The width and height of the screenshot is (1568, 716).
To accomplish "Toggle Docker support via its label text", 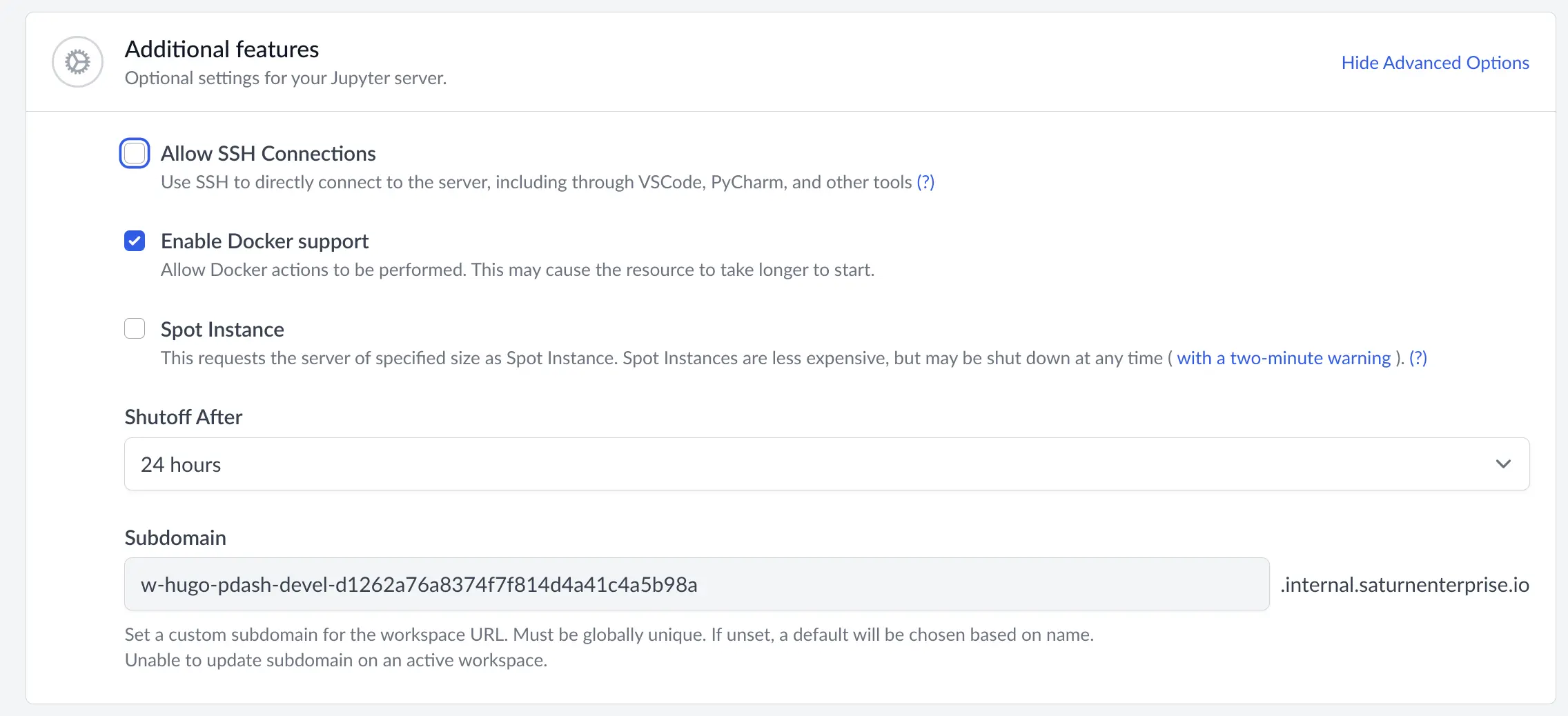I will (265, 241).
